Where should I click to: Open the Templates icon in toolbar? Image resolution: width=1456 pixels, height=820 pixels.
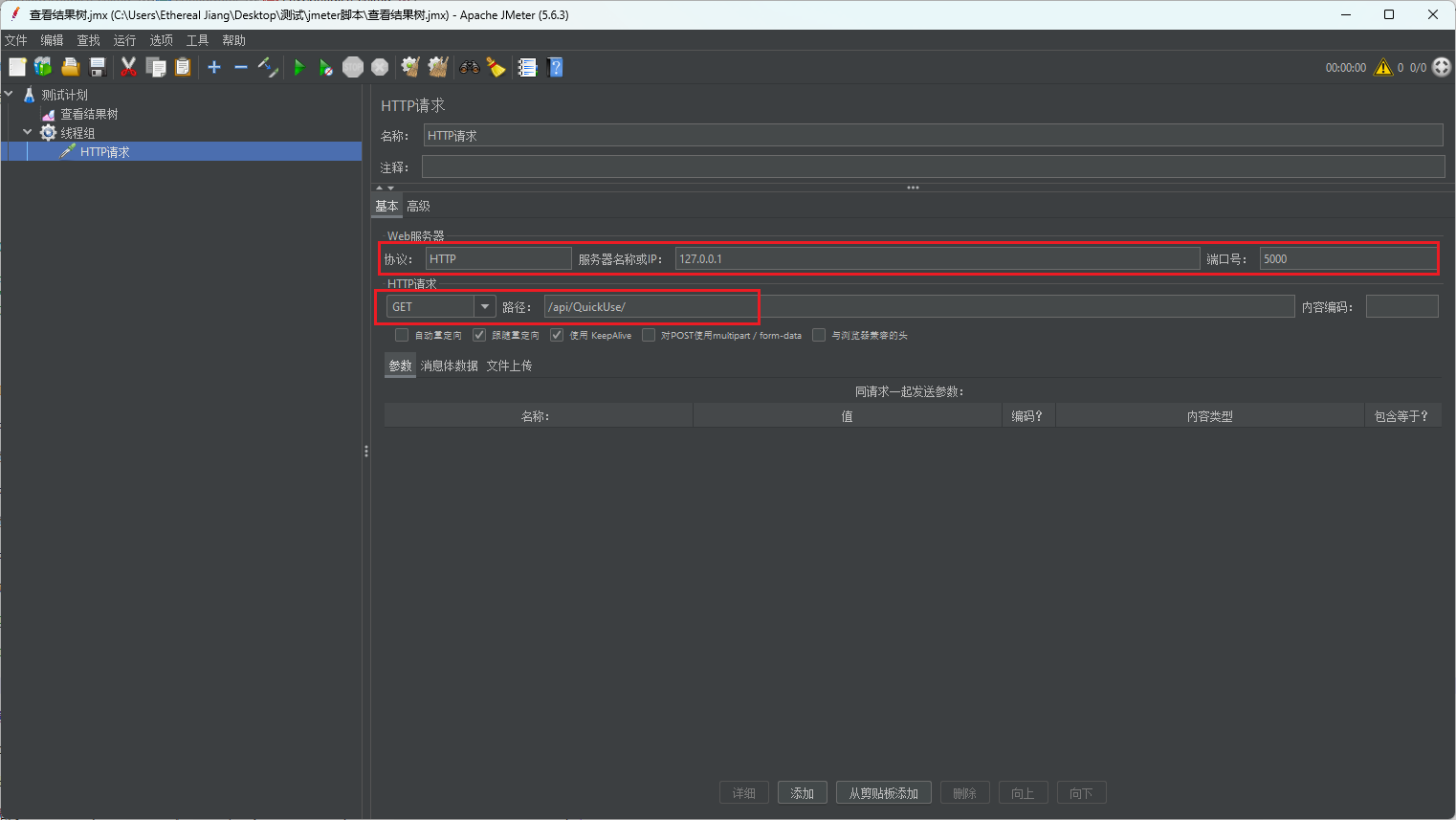click(x=43, y=67)
